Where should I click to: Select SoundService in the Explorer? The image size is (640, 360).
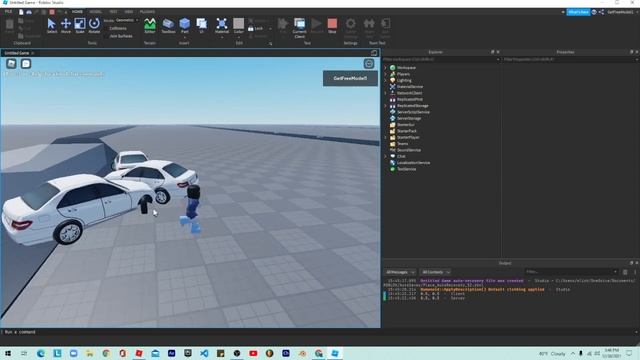(409, 150)
